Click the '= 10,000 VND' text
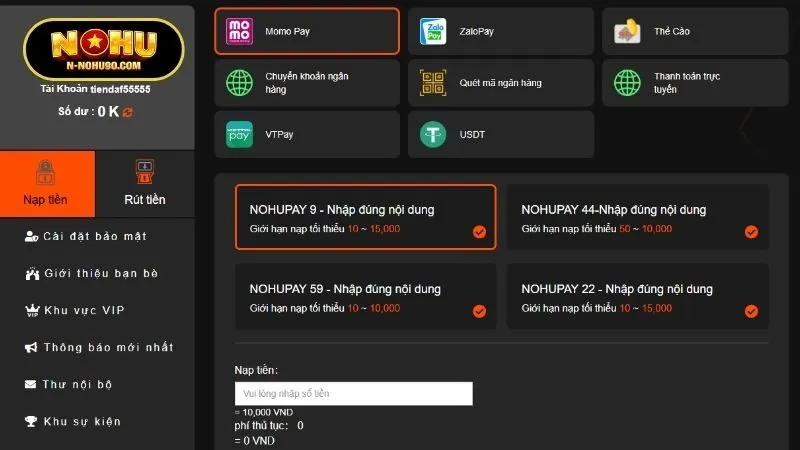The image size is (800, 450). (264, 412)
